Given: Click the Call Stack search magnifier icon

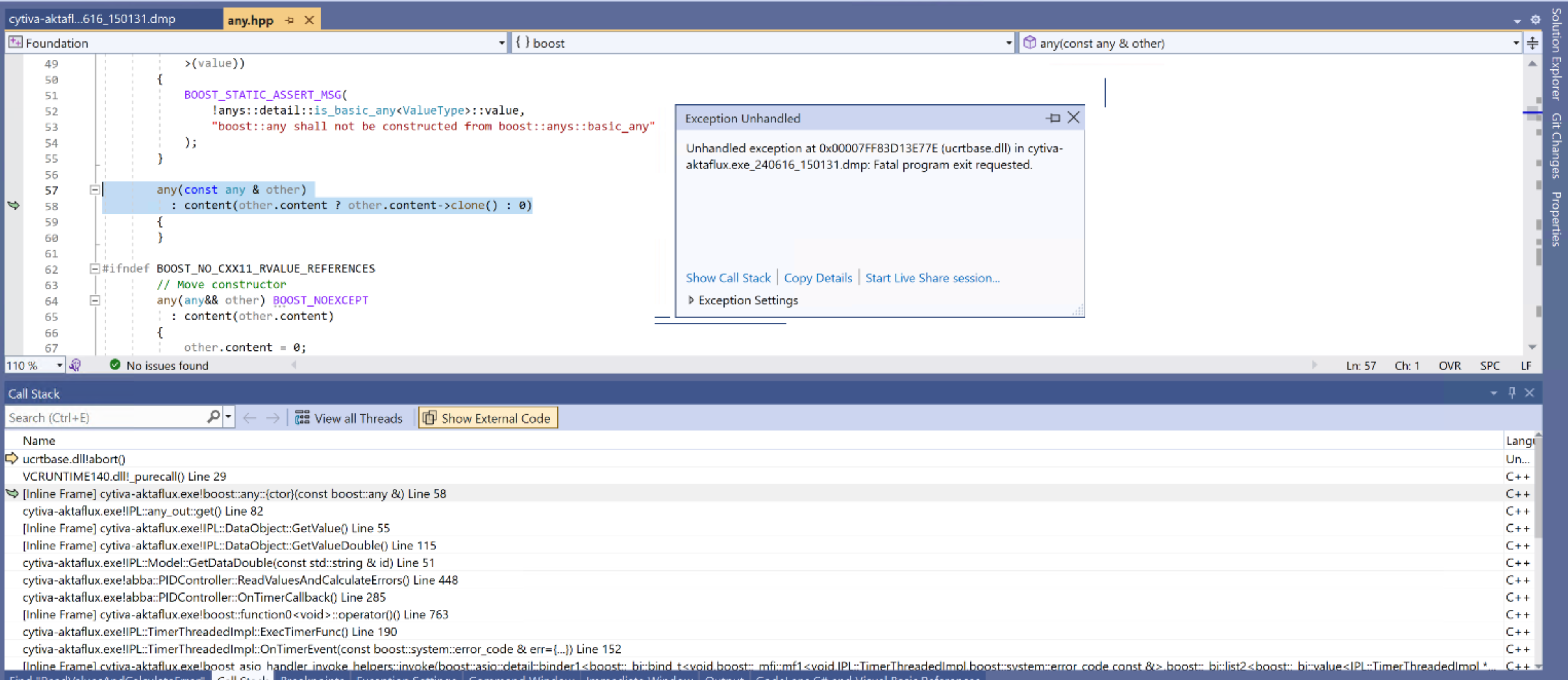Looking at the screenshot, I should pyautogui.click(x=213, y=417).
